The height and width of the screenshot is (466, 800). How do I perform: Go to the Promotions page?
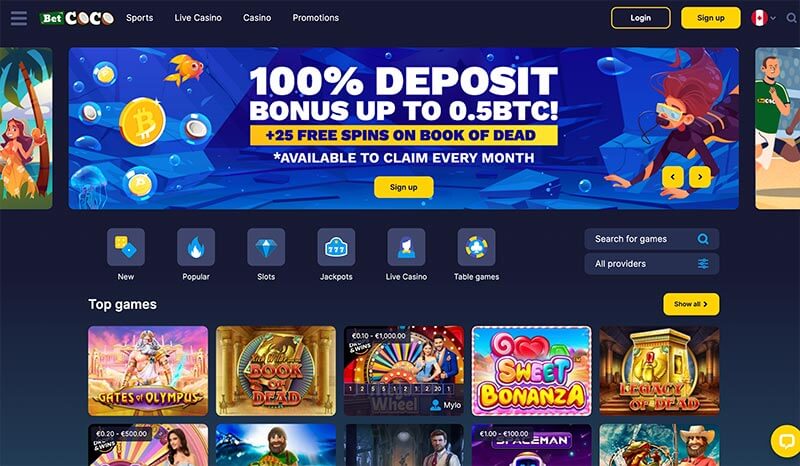315,18
